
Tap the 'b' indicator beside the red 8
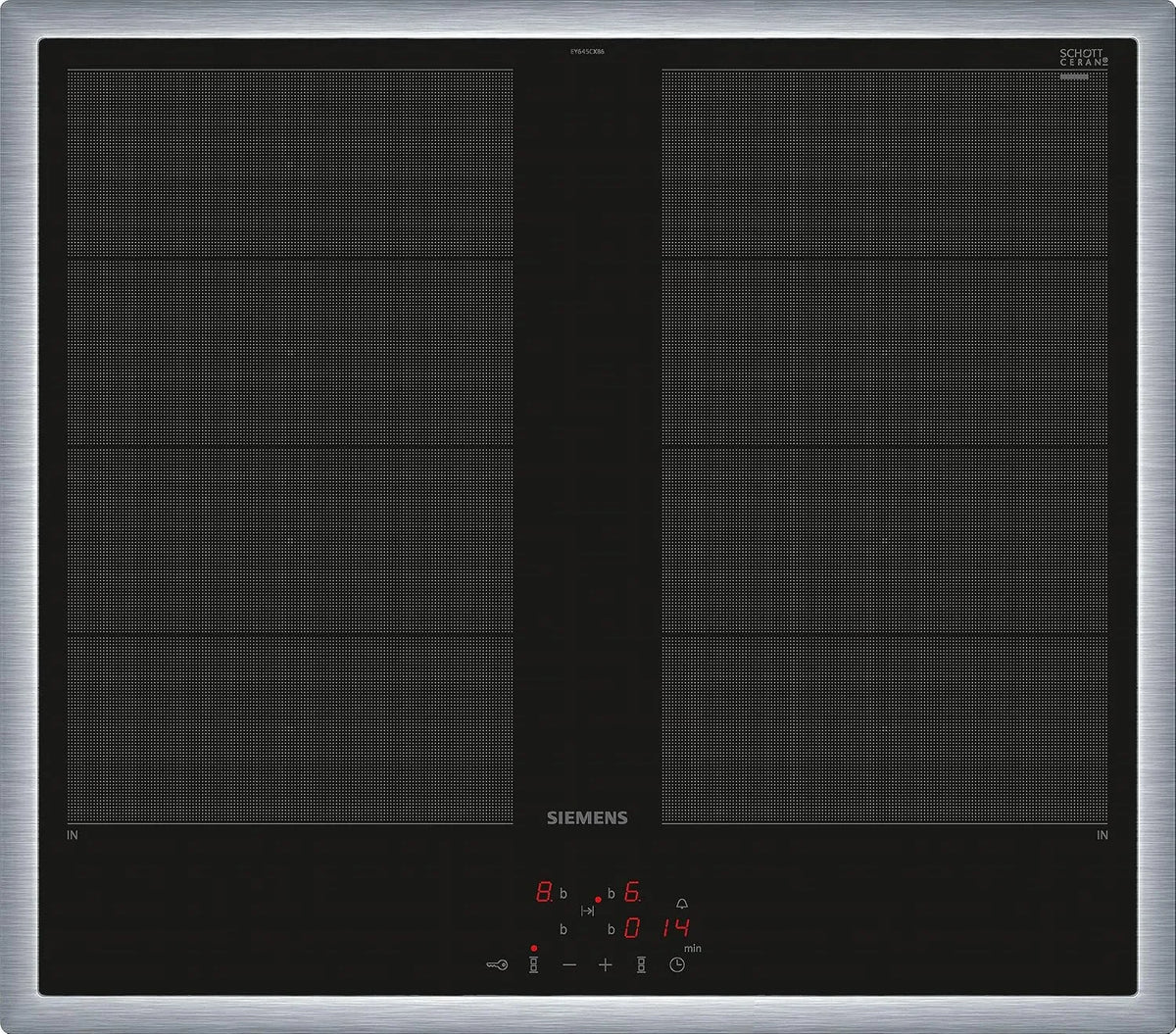[563, 894]
